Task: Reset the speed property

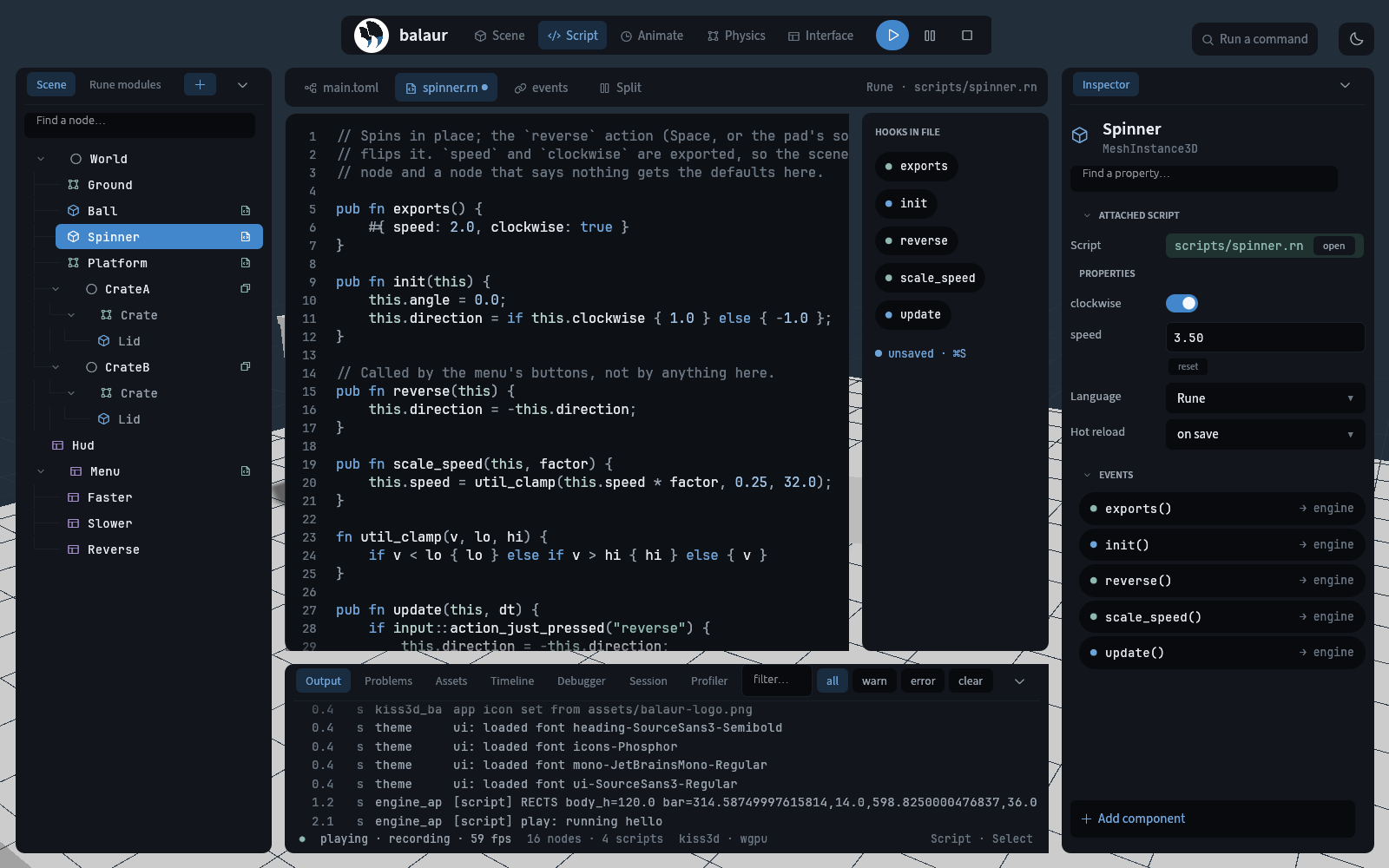Action: tap(1188, 366)
